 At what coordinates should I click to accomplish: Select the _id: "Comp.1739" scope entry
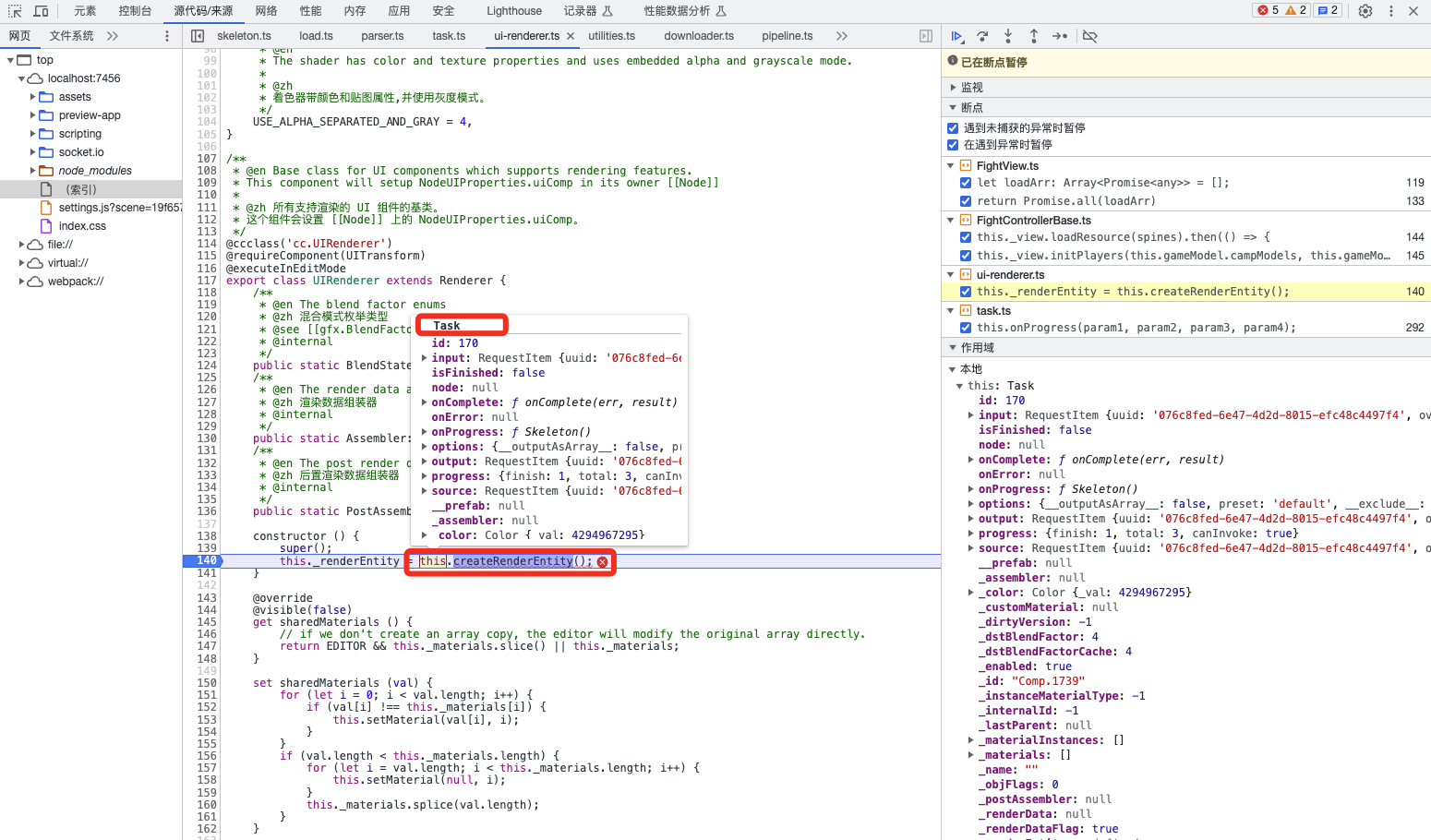click(1031, 681)
